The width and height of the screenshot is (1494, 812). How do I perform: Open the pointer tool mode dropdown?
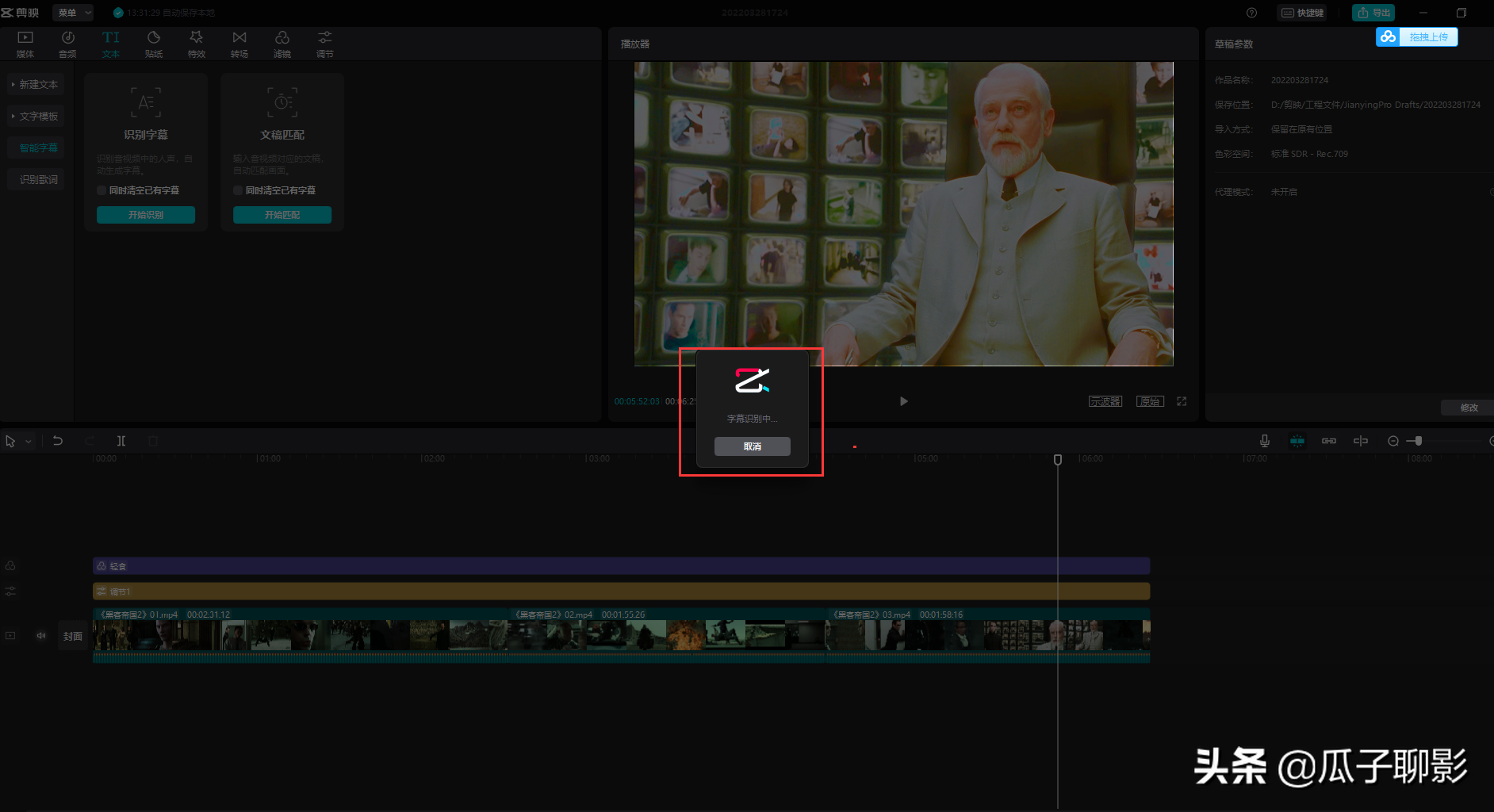[x=29, y=441]
